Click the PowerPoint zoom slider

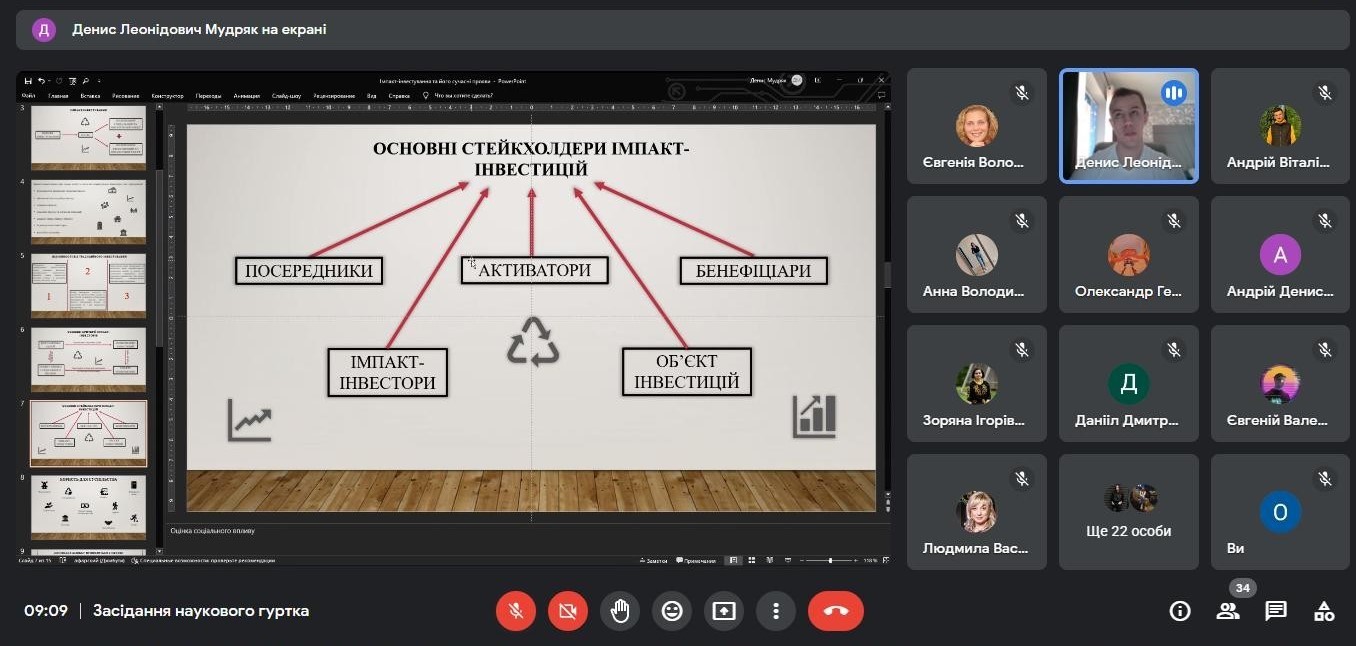[x=830, y=561]
